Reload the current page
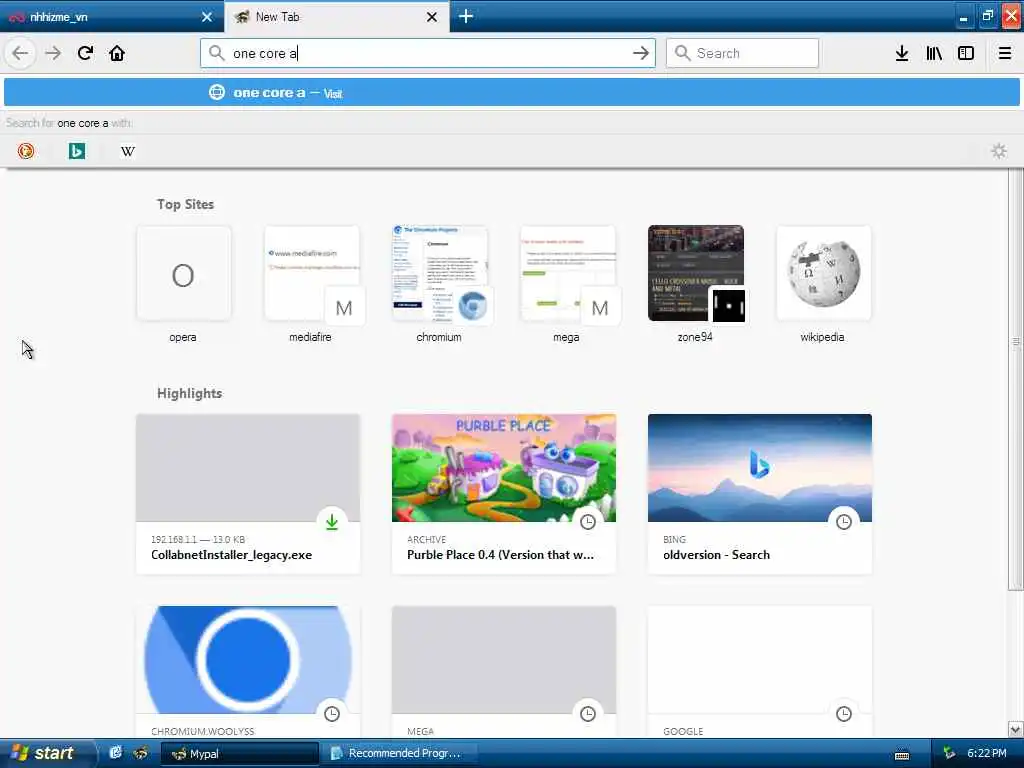1024x768 pixels. pos(86,53)
